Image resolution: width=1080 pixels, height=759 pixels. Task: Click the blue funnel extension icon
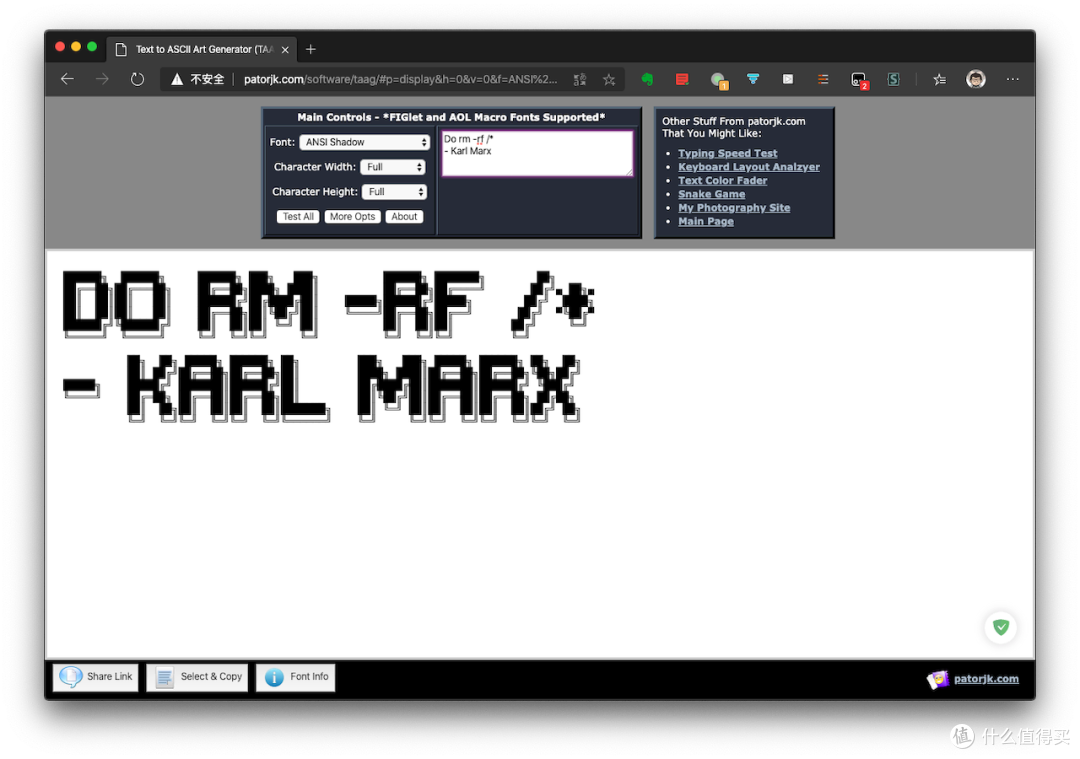point(753,79)
